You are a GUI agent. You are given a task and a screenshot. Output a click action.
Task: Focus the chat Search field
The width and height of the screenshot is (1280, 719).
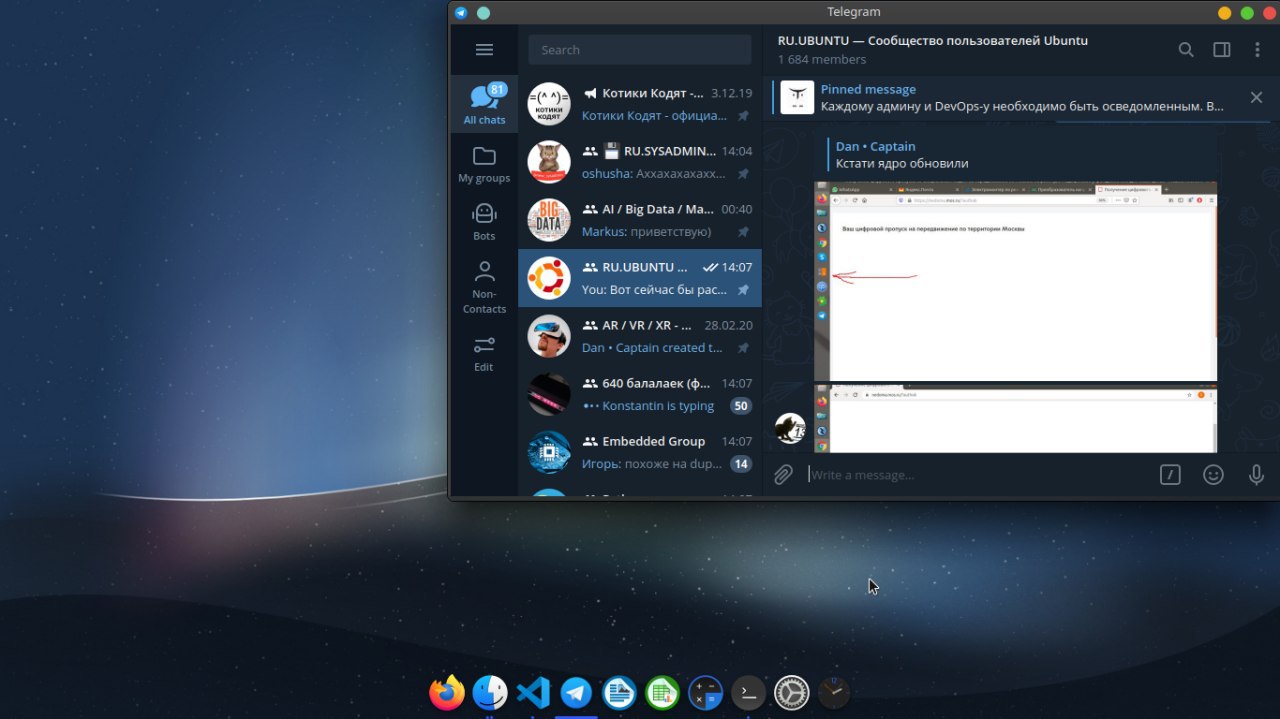pyautogui.click(x=640, y=50)
